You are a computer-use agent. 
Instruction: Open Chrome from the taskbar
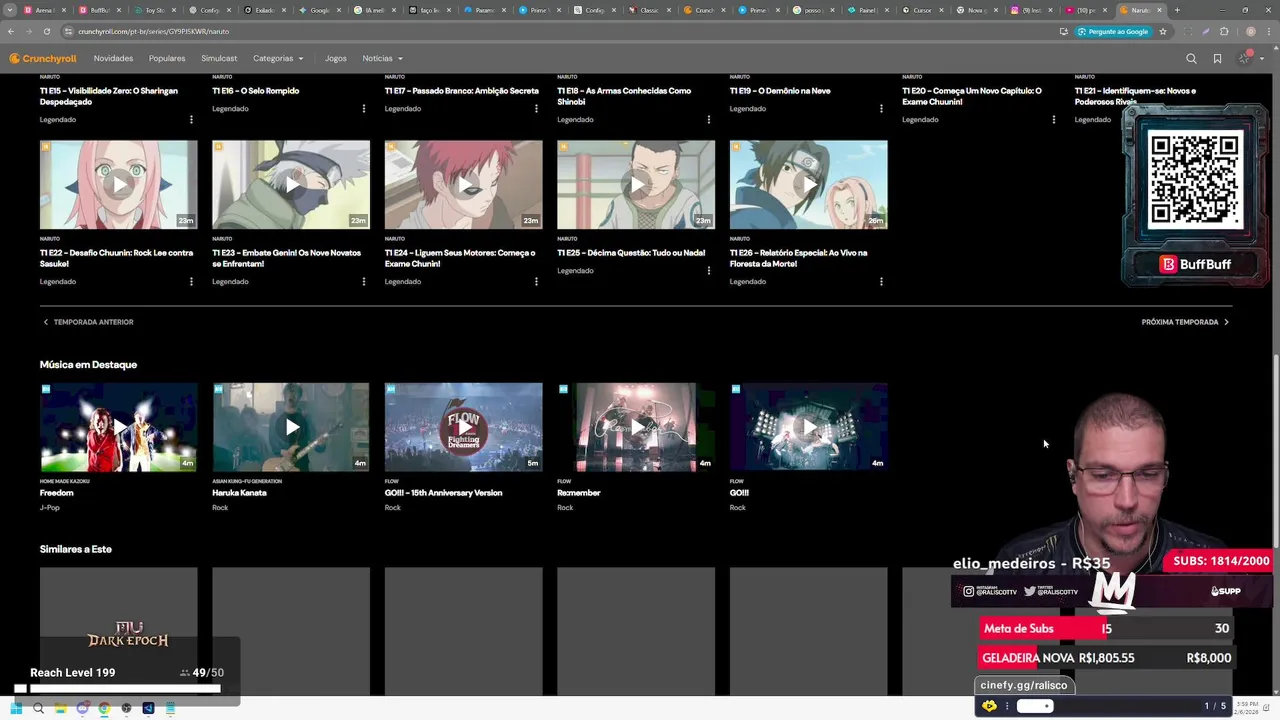coord(104,708)
